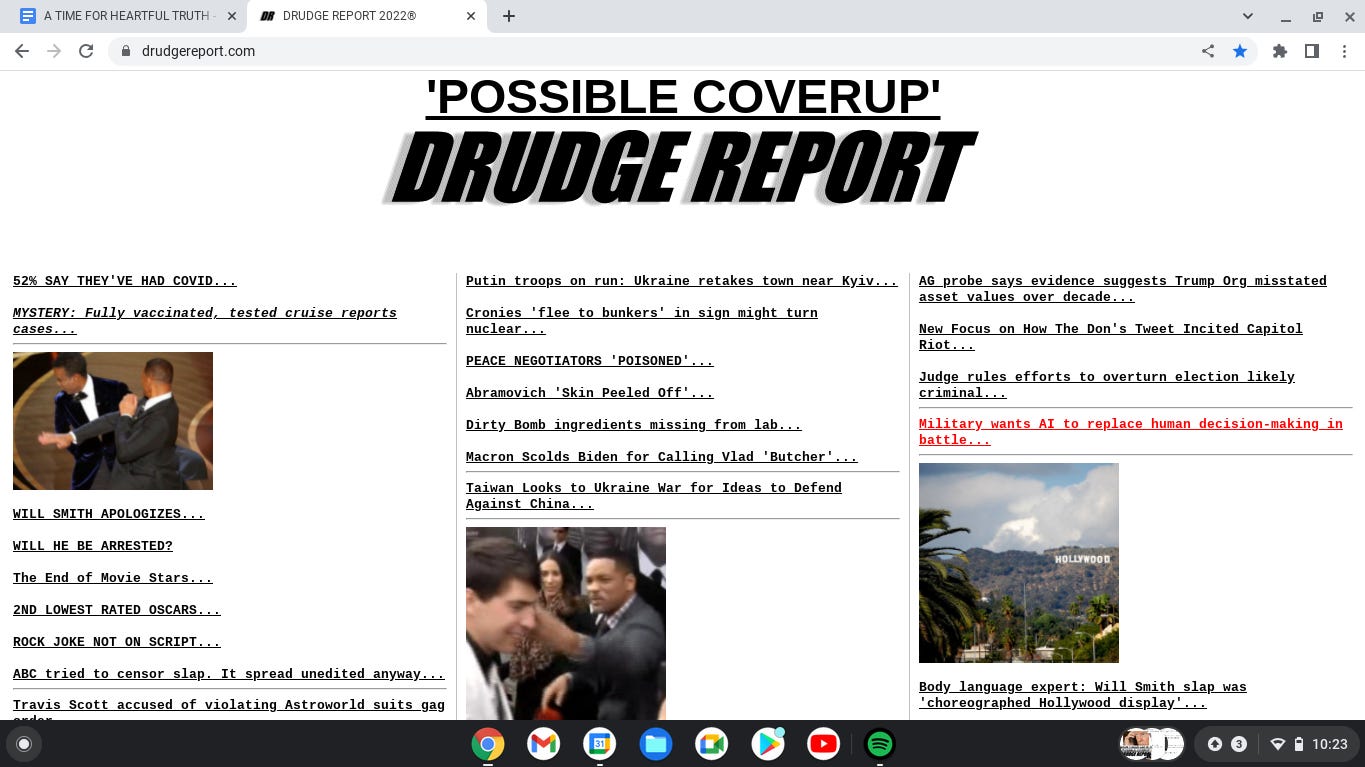
Task: Close the DRUDGE REPORT 2022 tab
Action: [x=472, y=16]
